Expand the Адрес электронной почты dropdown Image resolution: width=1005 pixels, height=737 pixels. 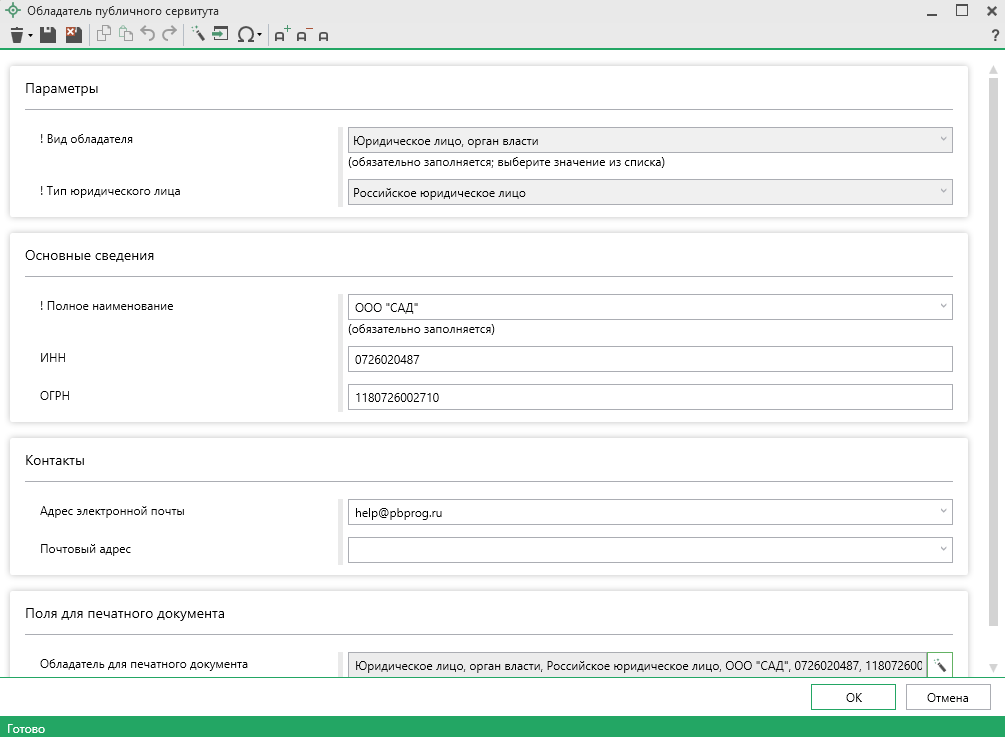click(942, 512)
